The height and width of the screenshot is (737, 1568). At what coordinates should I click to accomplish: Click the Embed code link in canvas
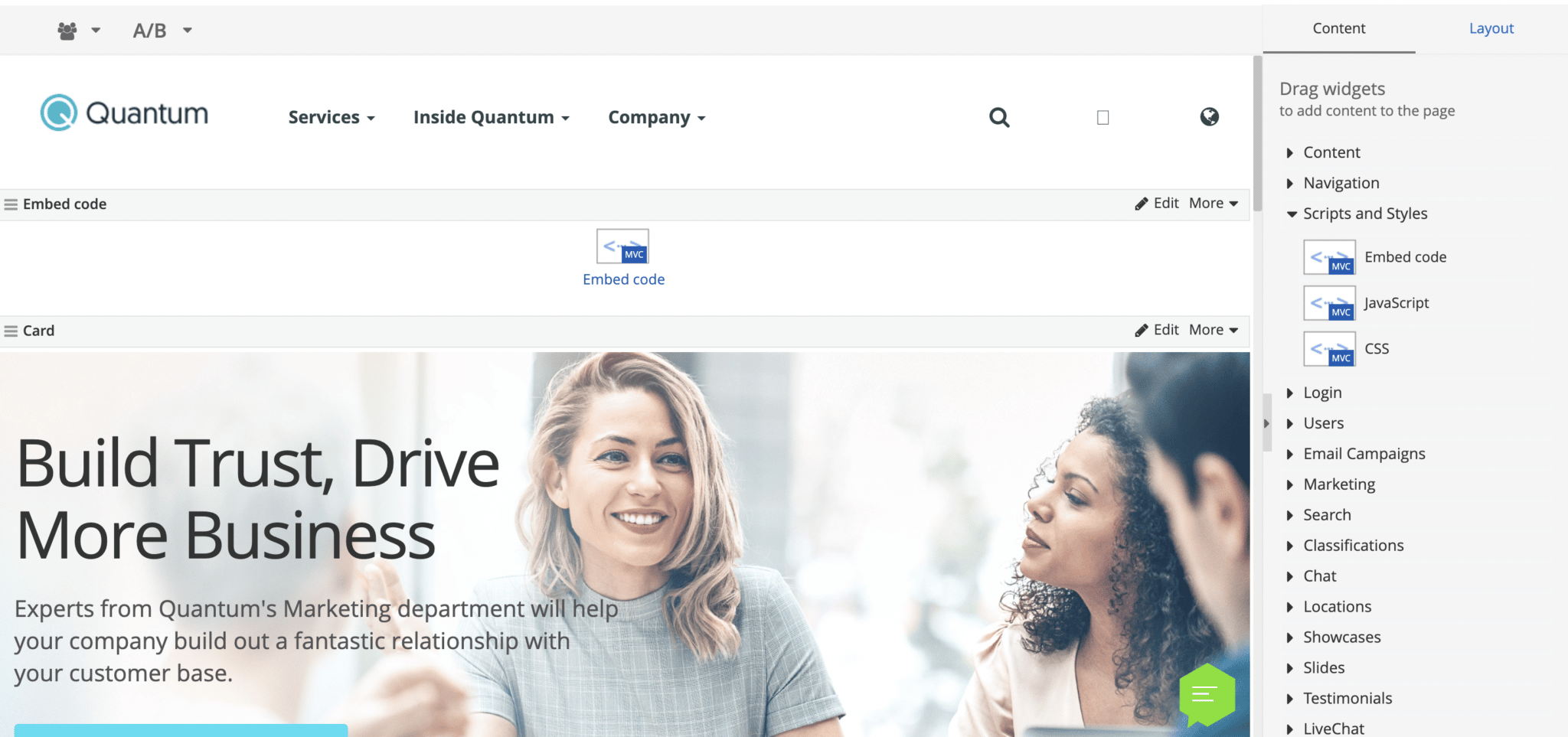pos(623,279)
